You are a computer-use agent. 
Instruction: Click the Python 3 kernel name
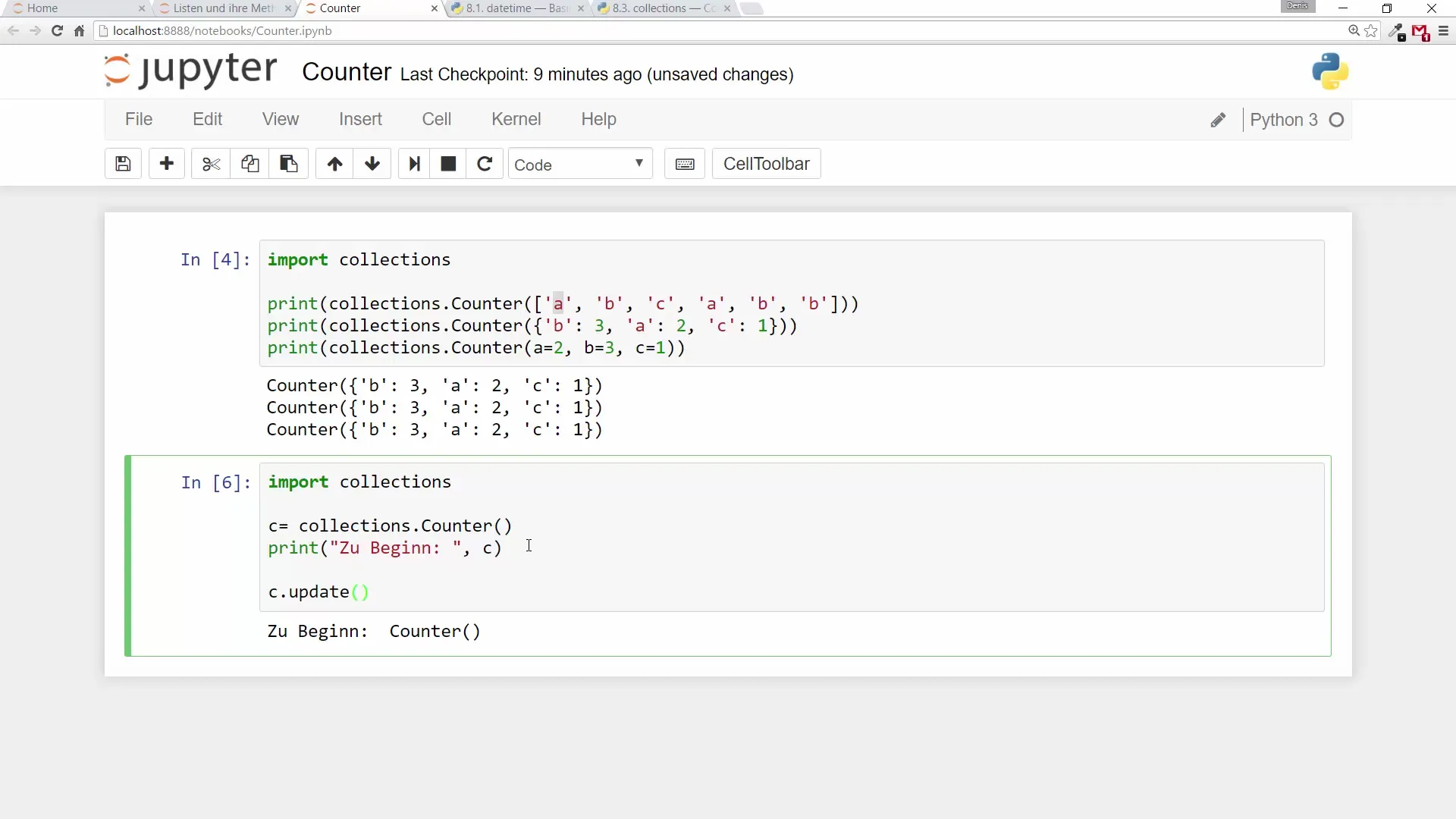(x=1284, y=120)
